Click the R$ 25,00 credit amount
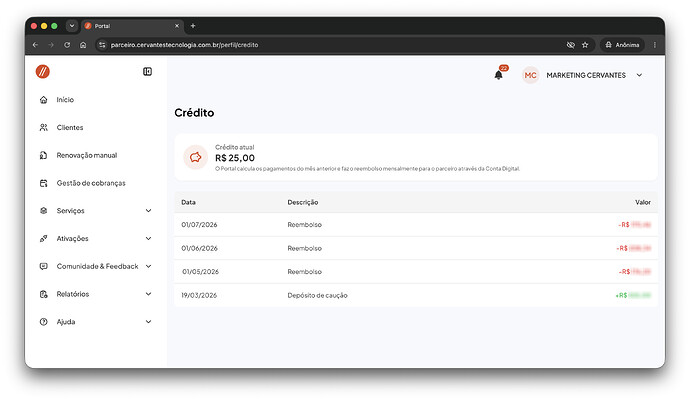The width and height of the screenshot is (690, 401). (x=235, y=158)
